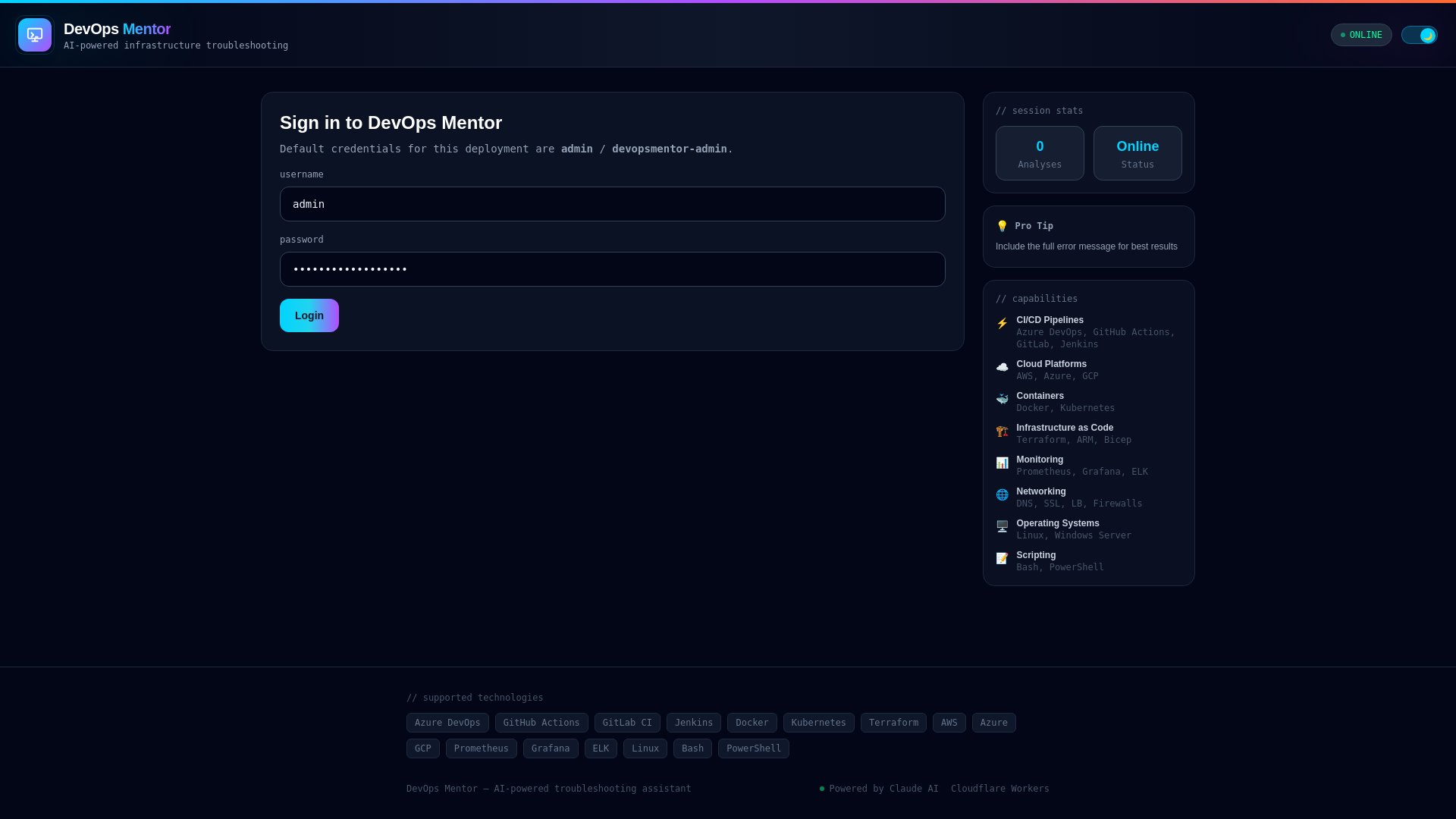Focus the password input field
Viewport: 1456px width, 819px height.
[x=612, y=269]
